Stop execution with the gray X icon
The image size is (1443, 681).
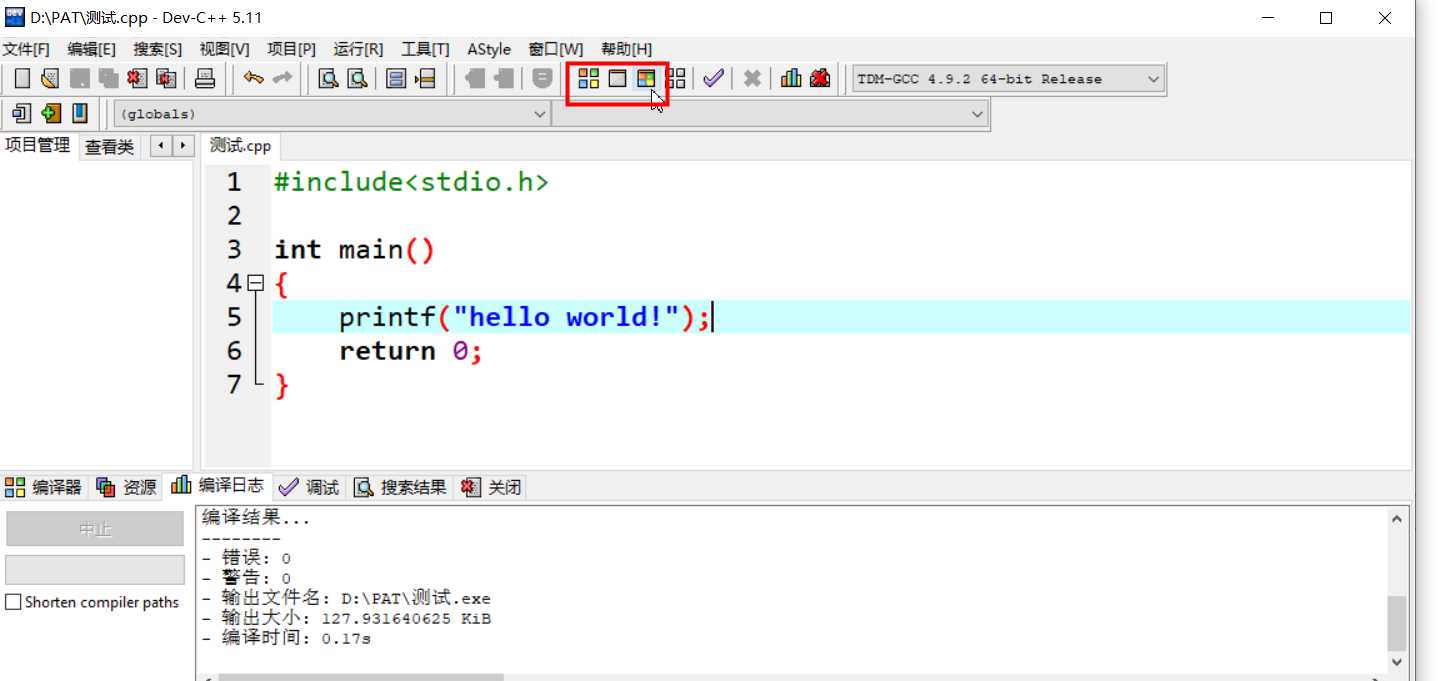coord(752,78)
